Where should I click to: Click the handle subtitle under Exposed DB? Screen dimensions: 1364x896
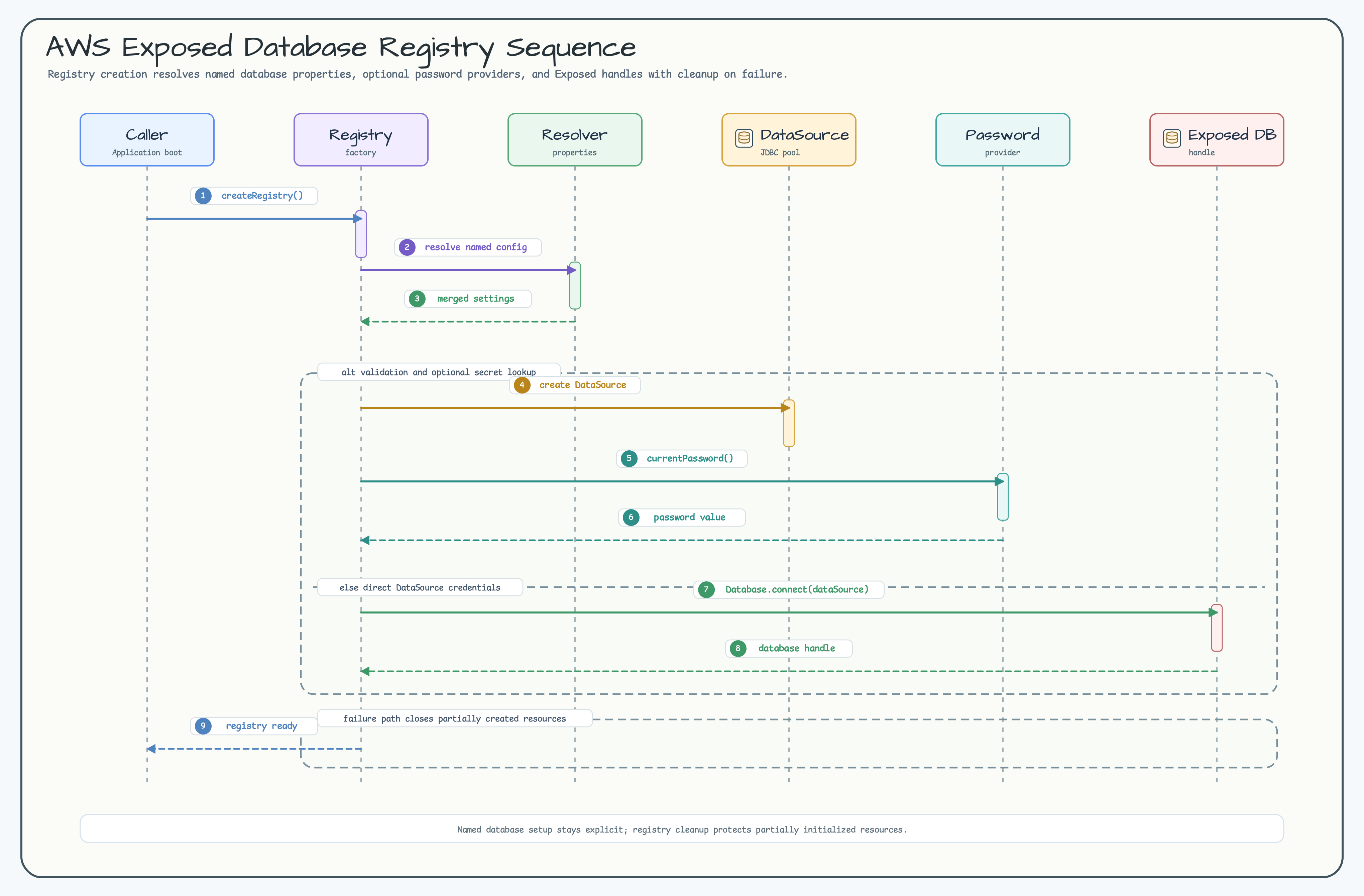(1202, 153)
